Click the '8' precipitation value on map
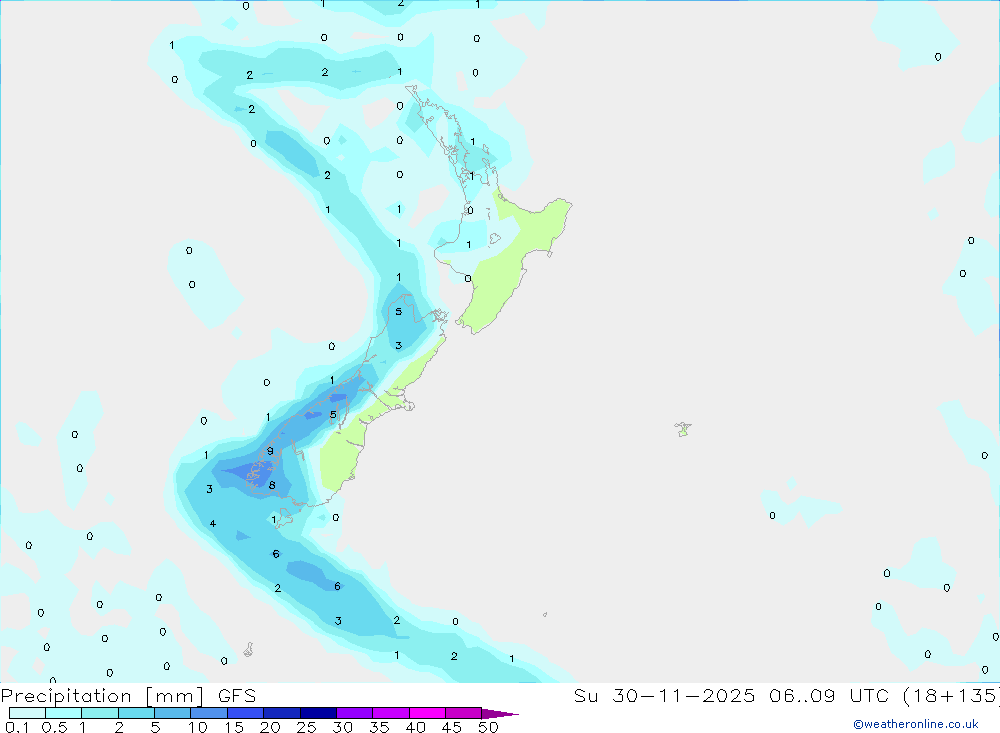This screenshot has width=1000, height=733. click(x=272, y=485)
